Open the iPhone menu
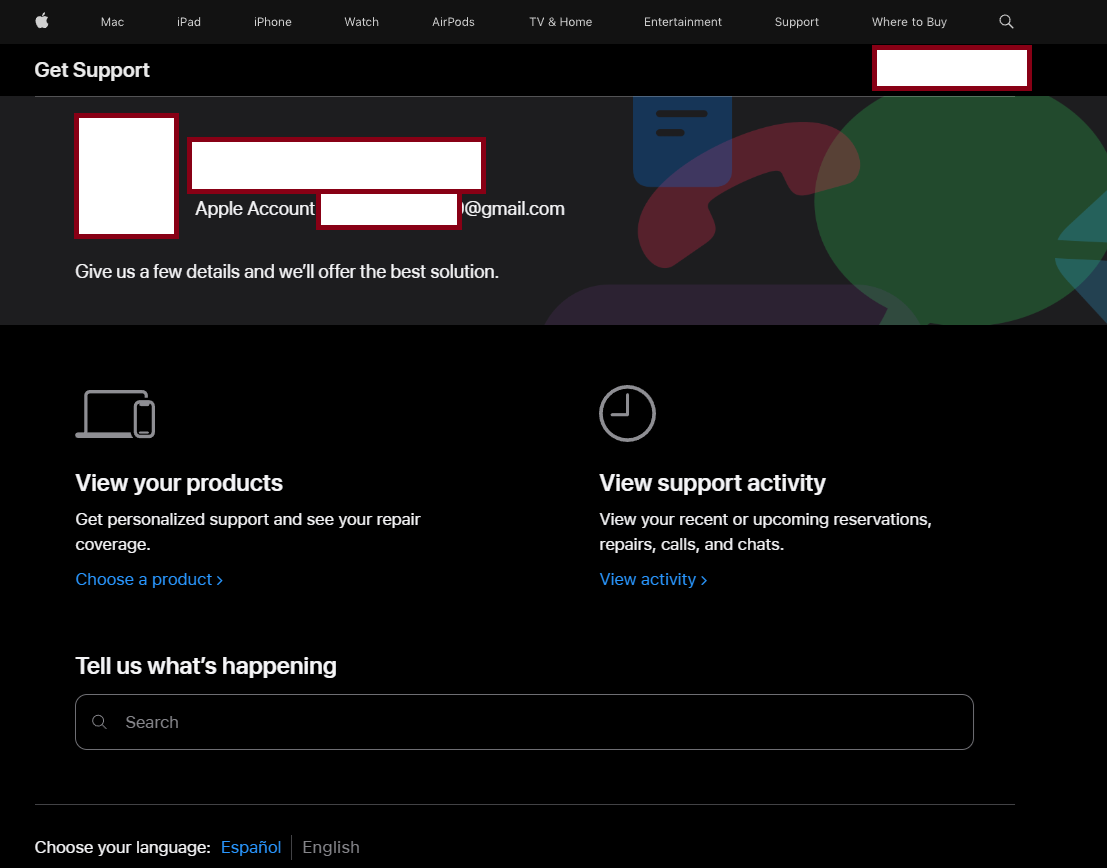This screenshot has width=1107, height=868. 273,22
